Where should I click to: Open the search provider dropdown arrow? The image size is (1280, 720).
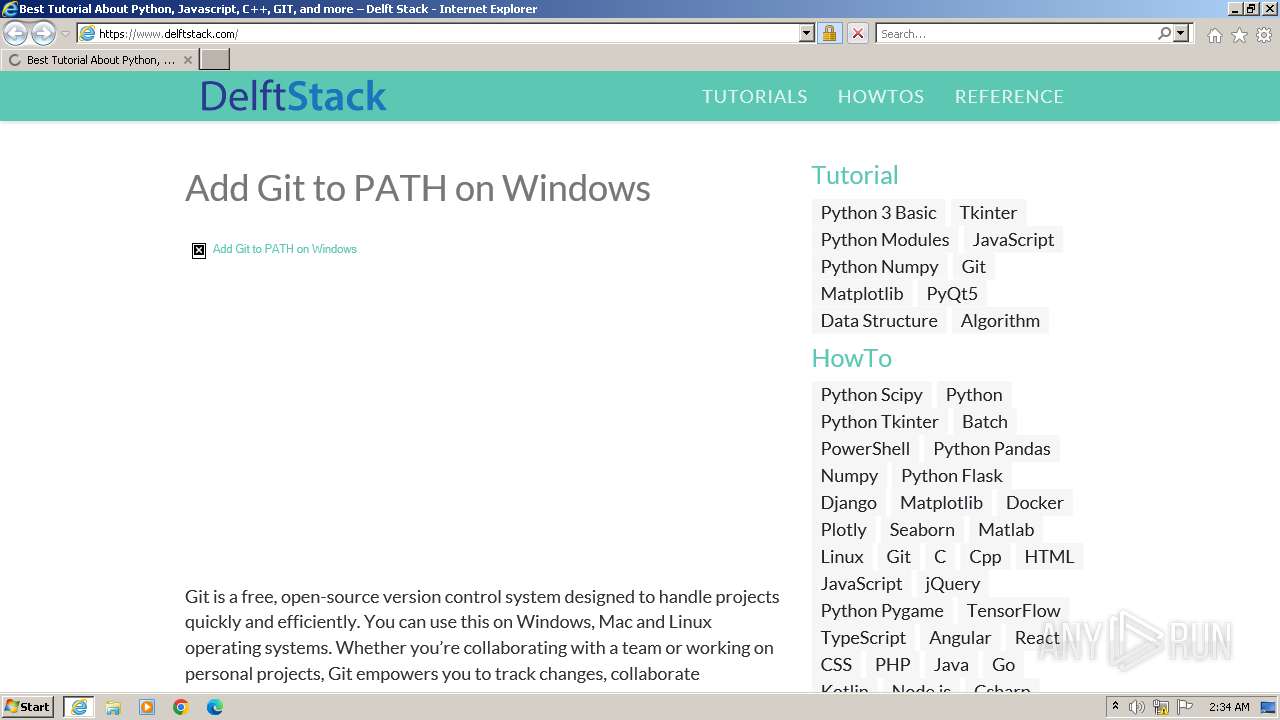(x=1181, y=34)
